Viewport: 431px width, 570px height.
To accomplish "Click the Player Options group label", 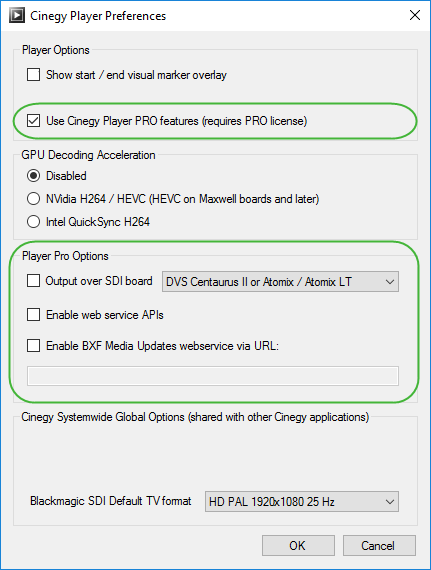I will tap(56, 50).
